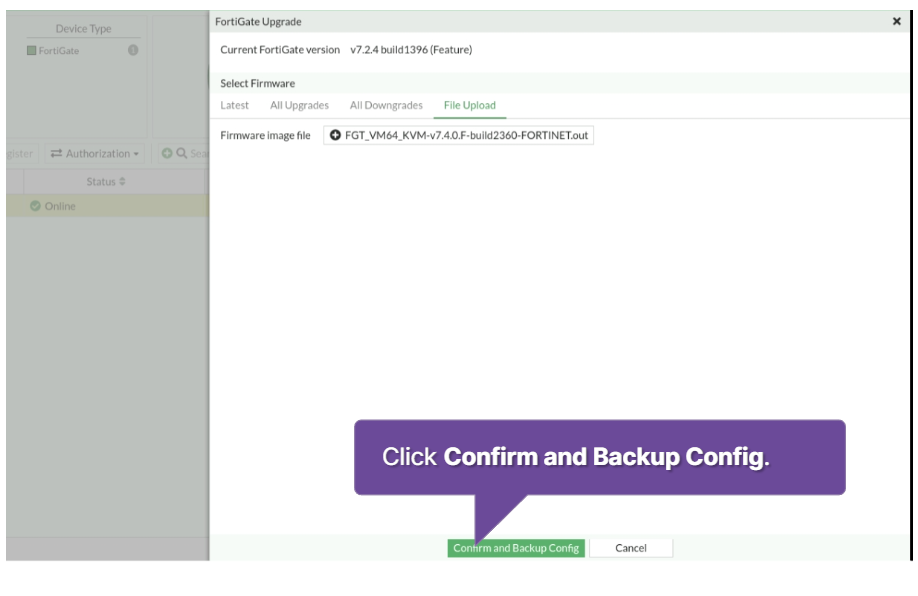Click the plus icon beside firmware file name
Screen dimensions: 918x596
tap(335, 135)
